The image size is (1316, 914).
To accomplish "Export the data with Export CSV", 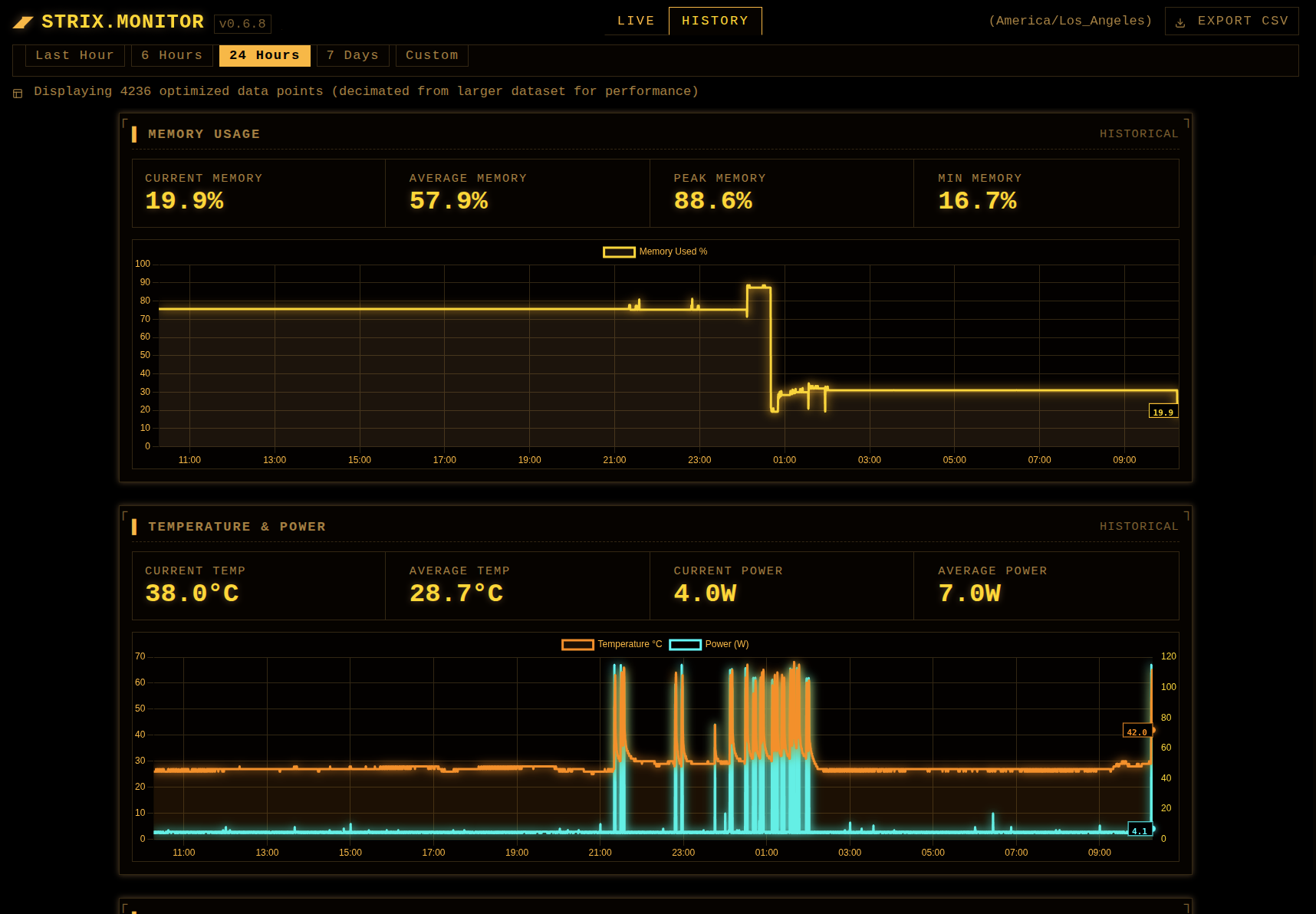I will [1232, 21].
